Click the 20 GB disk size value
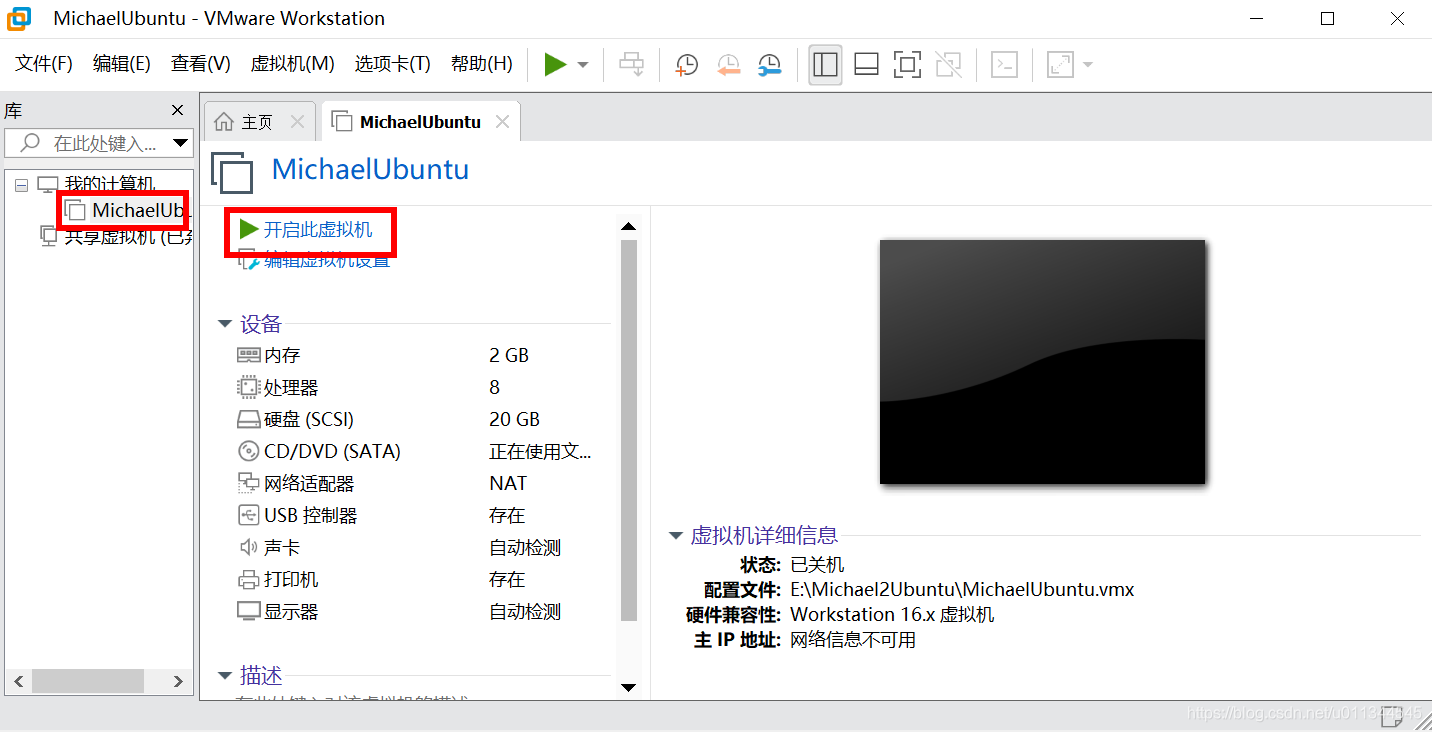The image size is (1432, 732). 514,419
